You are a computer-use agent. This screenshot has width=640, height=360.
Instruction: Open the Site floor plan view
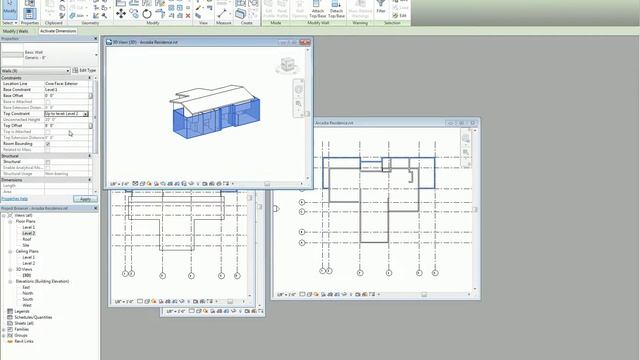click(26, 245)
